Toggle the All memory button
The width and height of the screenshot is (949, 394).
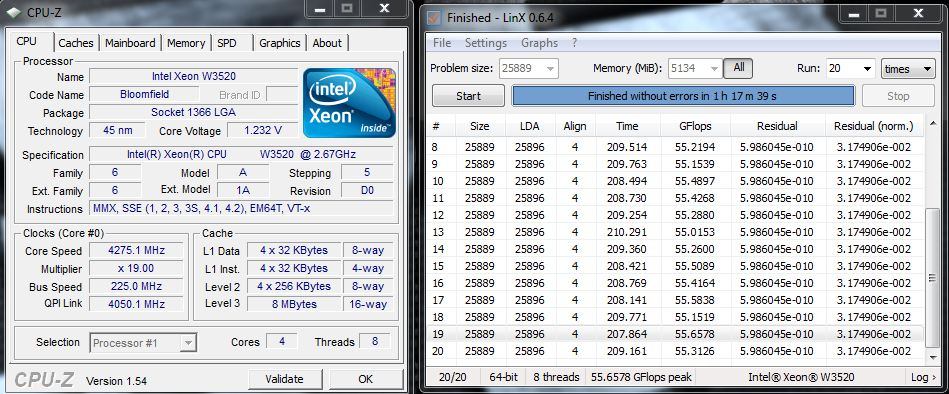pos(738,68)
